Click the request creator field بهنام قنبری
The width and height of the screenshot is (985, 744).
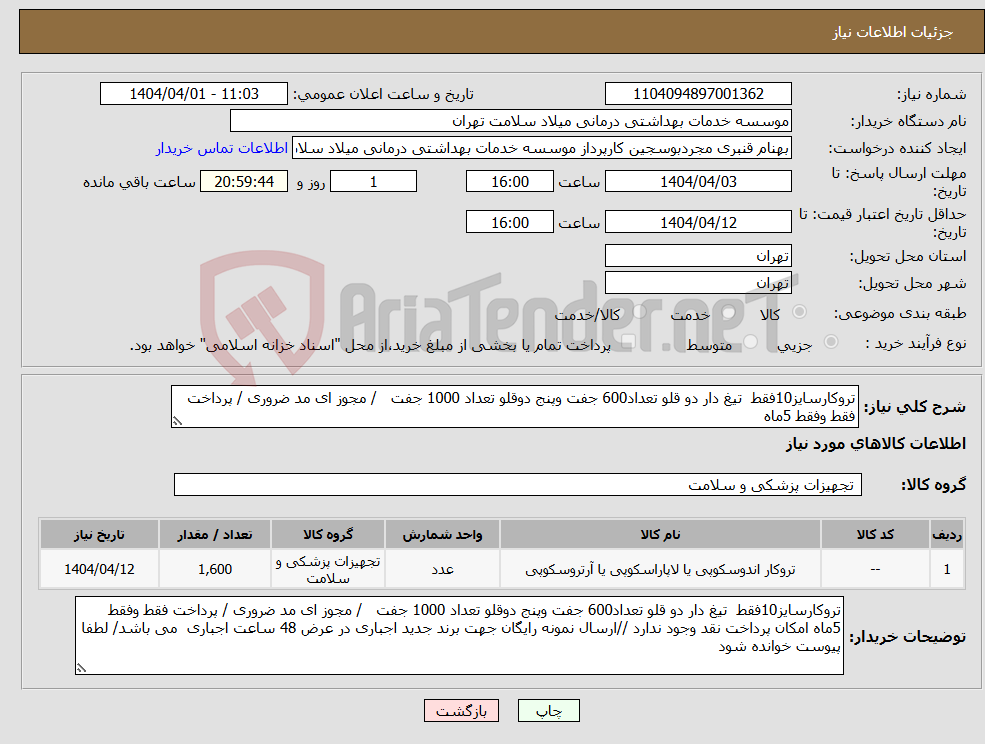tap(541, 148)
